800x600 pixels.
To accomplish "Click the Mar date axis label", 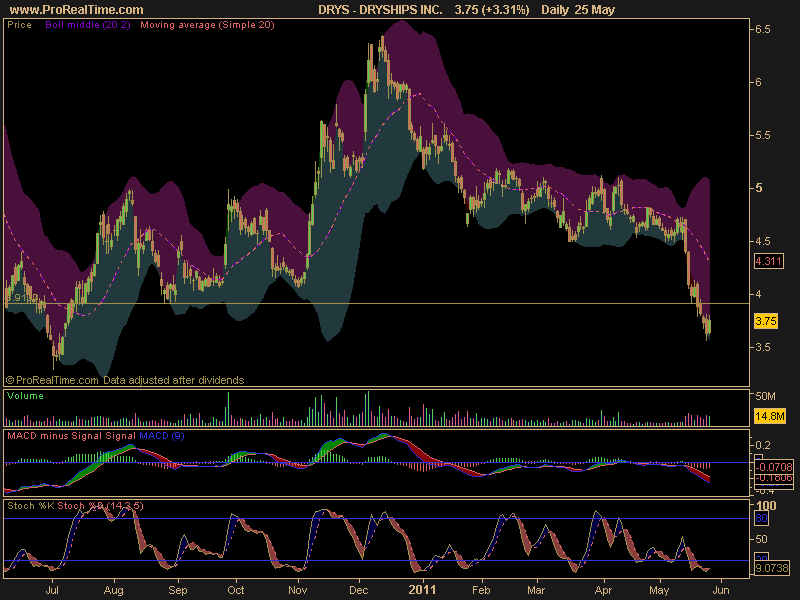I will (x=536, y=590).
